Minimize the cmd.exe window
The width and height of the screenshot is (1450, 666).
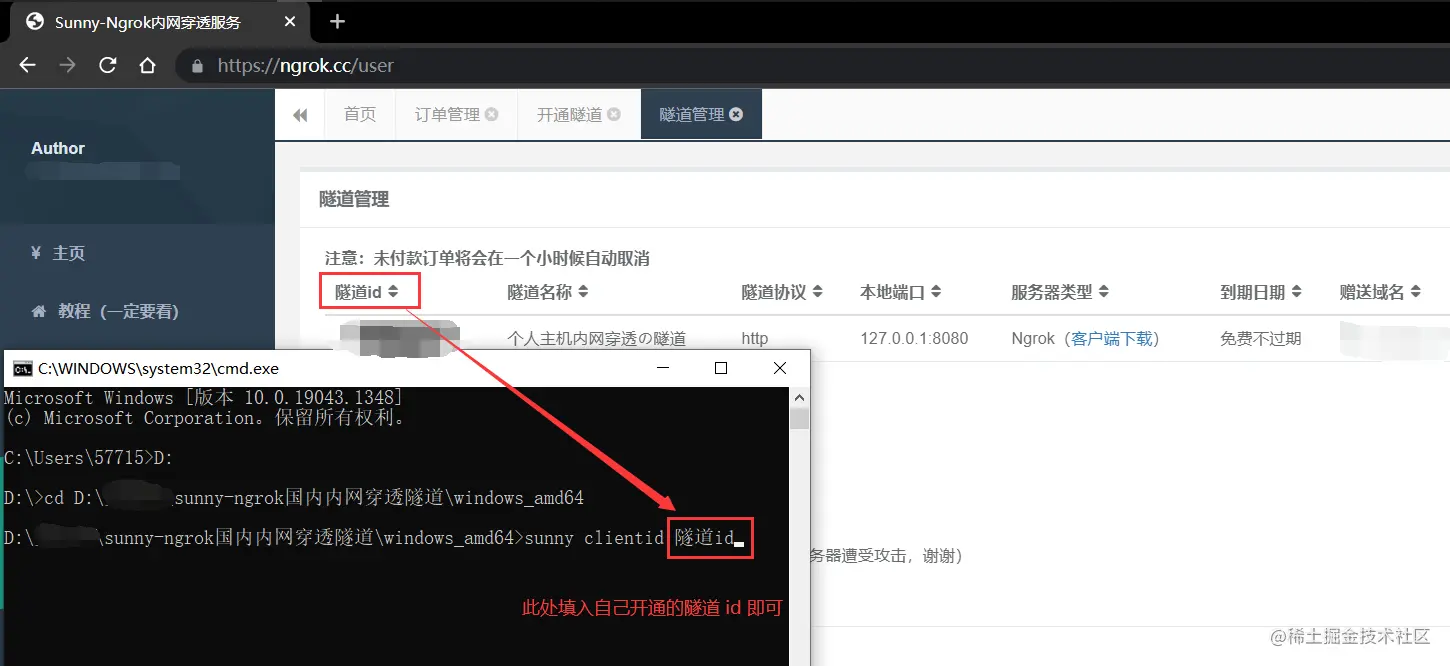click(x=665, y=368)
